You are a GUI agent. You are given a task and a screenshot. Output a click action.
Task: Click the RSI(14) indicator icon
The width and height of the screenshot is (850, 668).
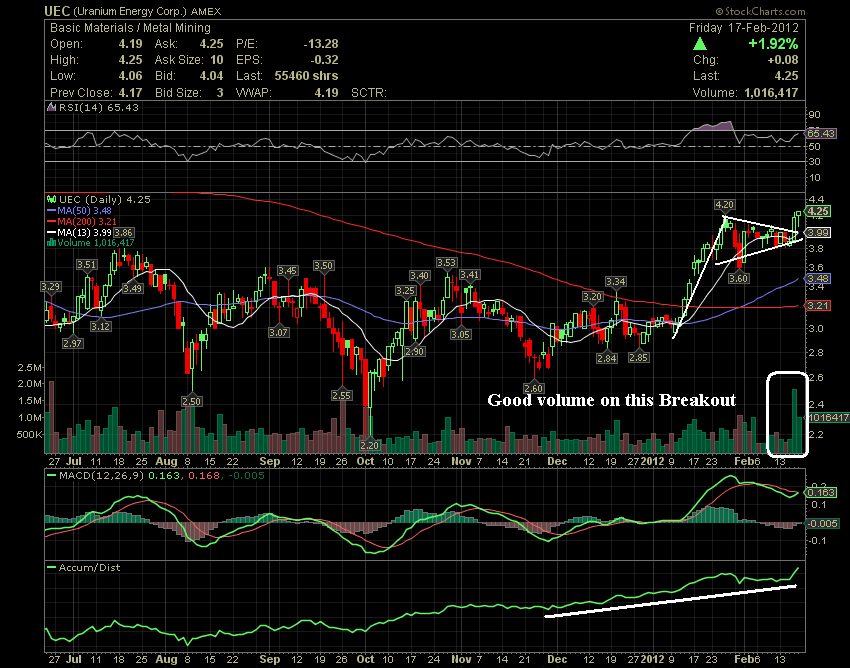52,107
